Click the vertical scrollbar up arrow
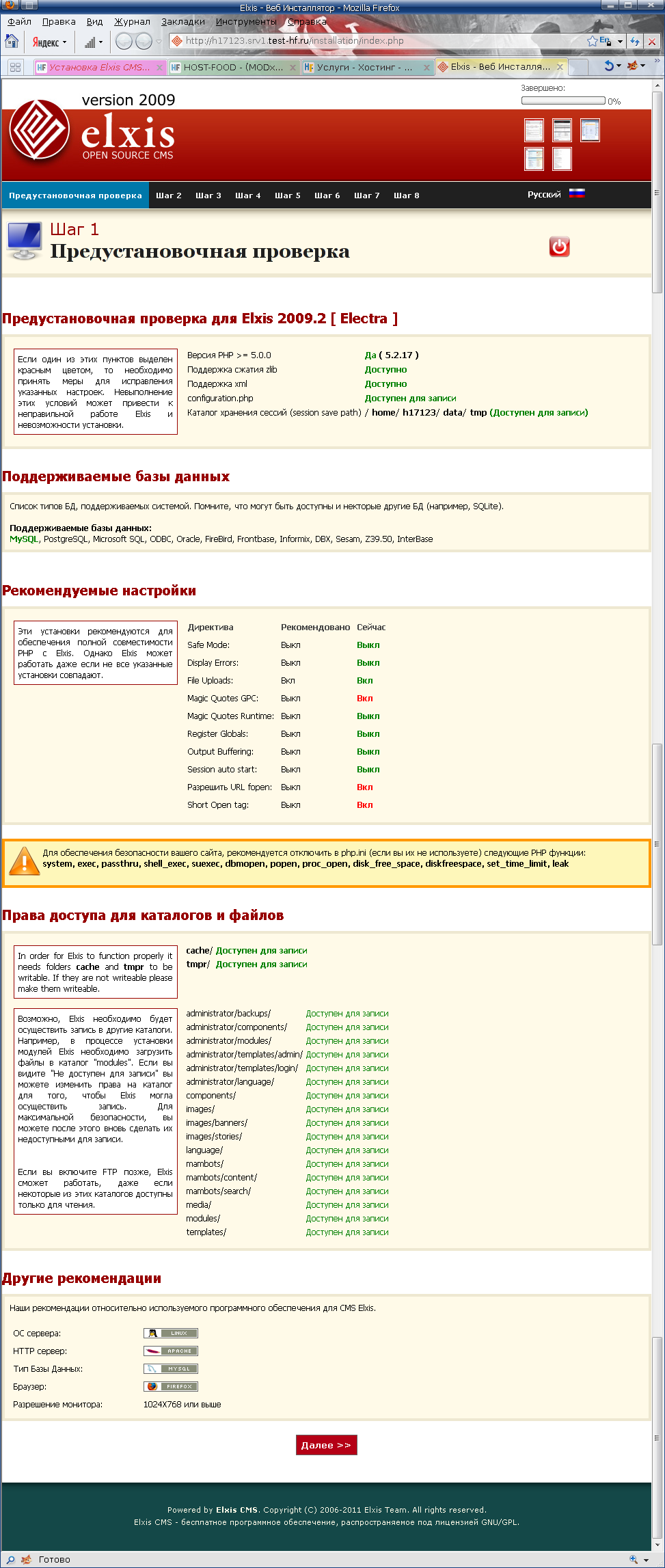Image resolution: width=665 pixels, height=1568 pixels. [x=657, y=85]
